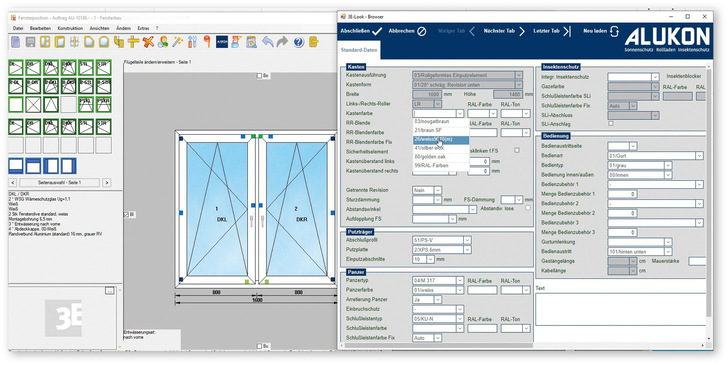Open the Ansichten menu
Viewport: 728px width, 365px height.
tap(99, 28)
